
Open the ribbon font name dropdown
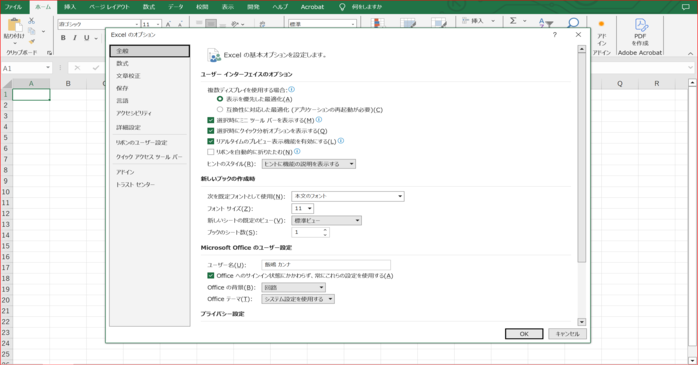click(137, 24)
